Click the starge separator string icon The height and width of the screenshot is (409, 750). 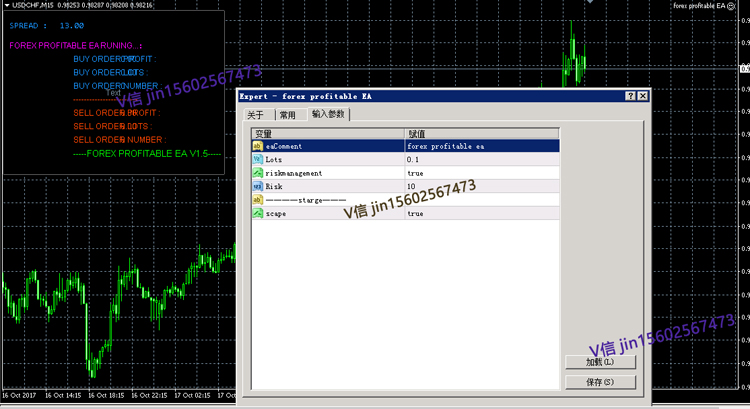[x=257, y=199]
